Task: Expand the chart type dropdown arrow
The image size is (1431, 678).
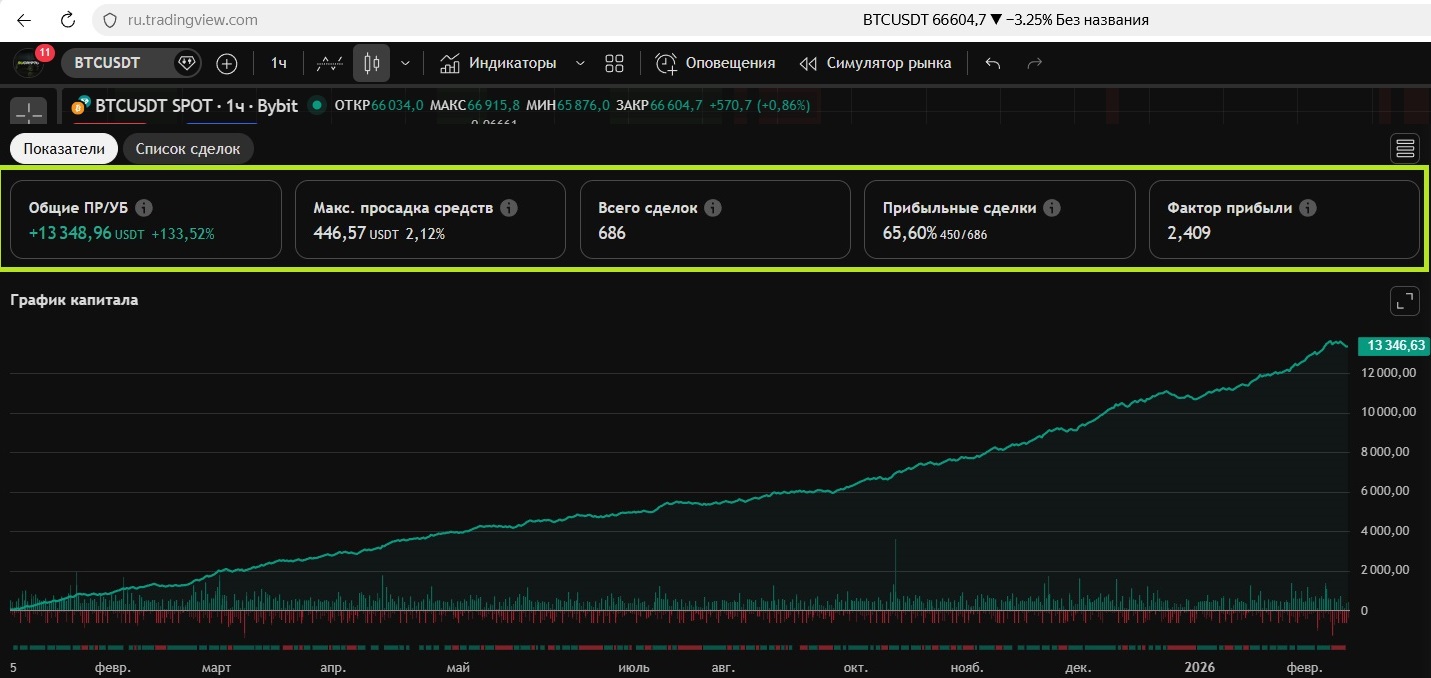Action: 405,63
